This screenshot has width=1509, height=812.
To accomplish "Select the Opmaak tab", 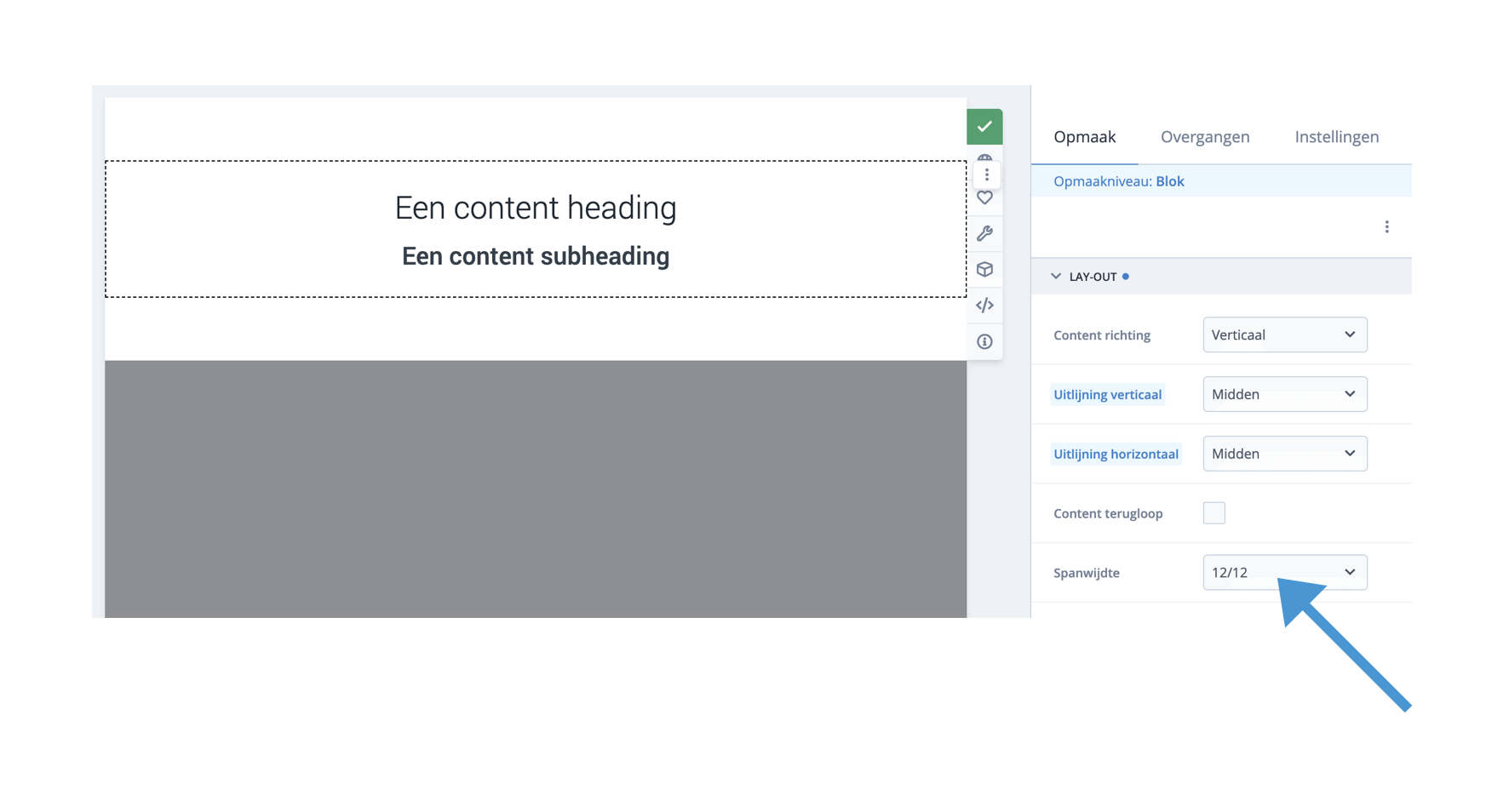I will (x=1084, y=137).
